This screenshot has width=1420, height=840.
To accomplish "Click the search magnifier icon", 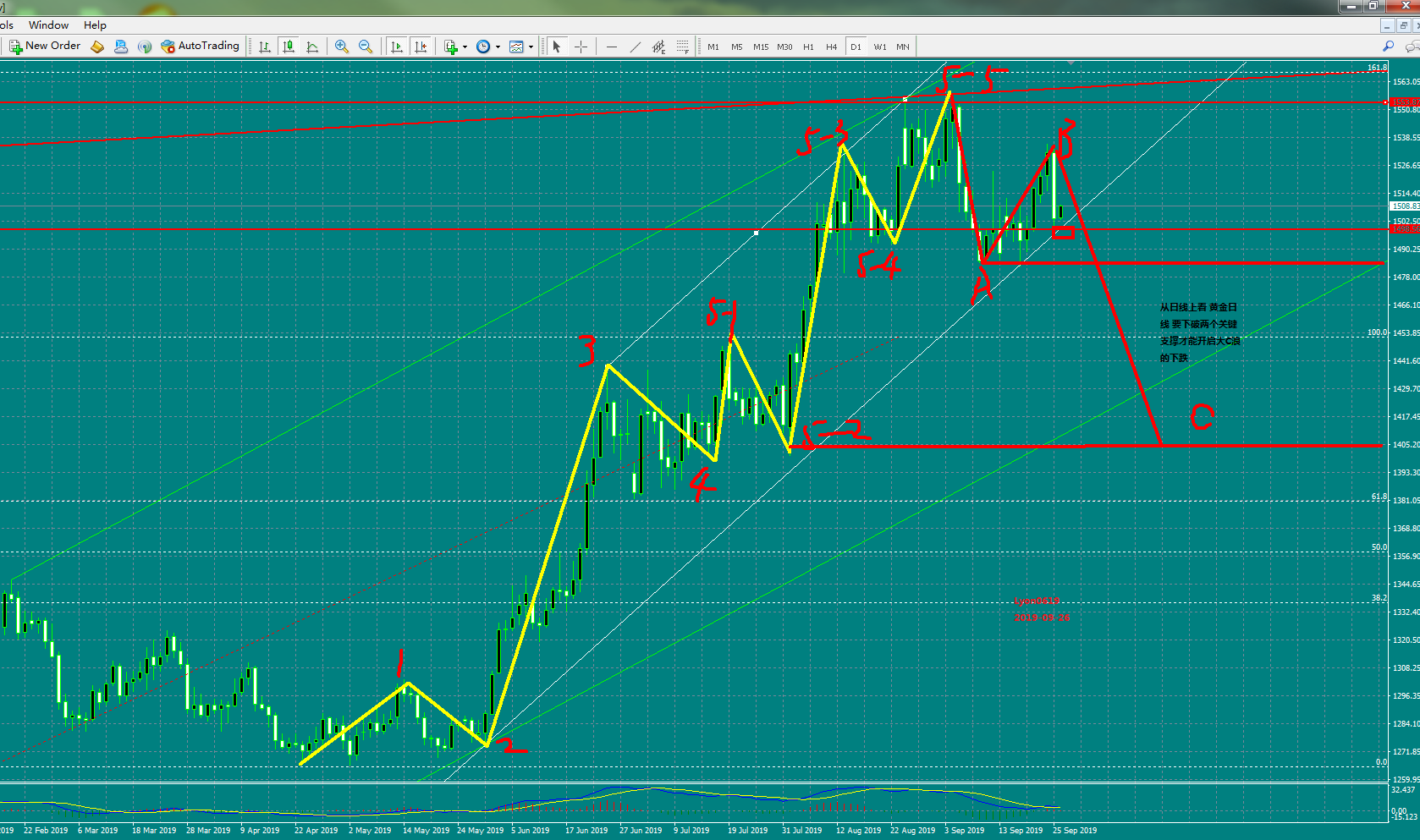I will [x=1388, y=47].
